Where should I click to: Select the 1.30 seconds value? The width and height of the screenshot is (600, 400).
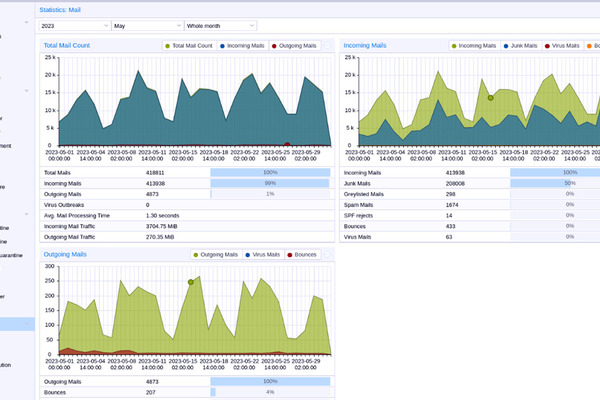(x=162, y=216)
